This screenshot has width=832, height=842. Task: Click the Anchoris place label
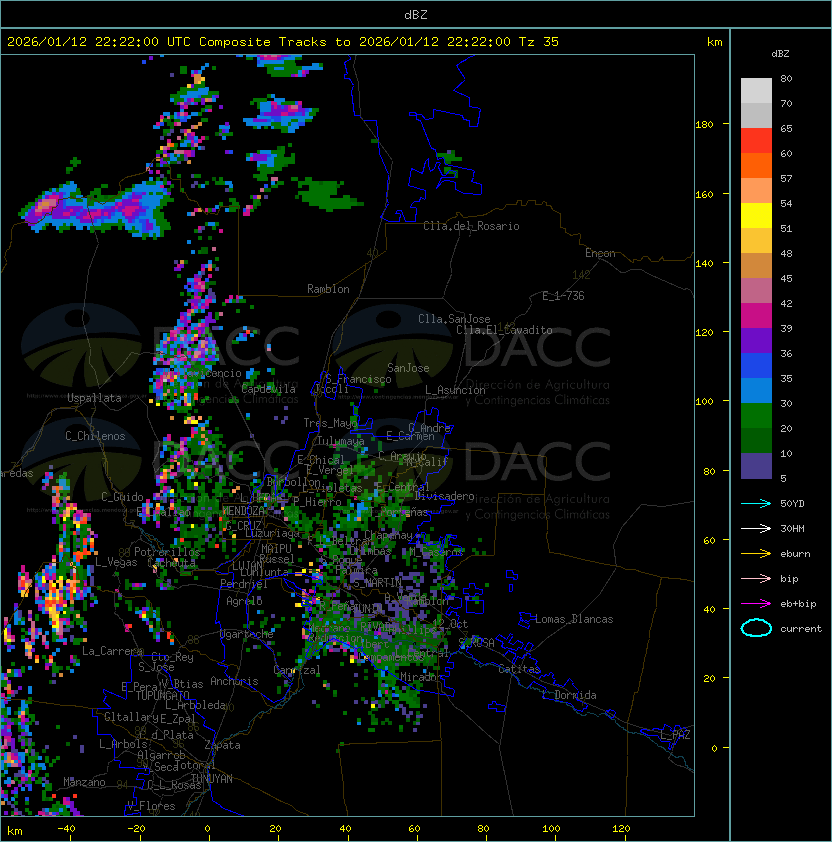tap(234, 681)
